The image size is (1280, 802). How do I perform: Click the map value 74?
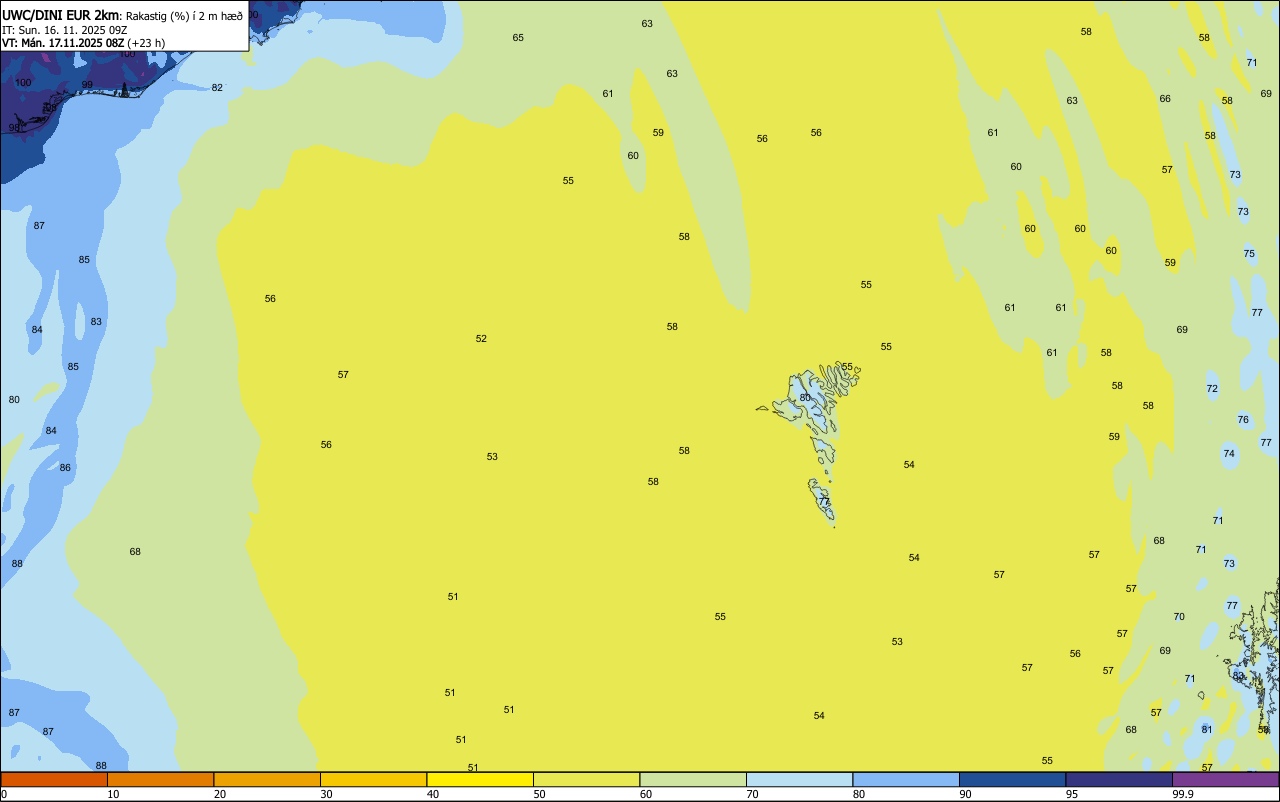pyautogui.click(x=1229, y=454)
